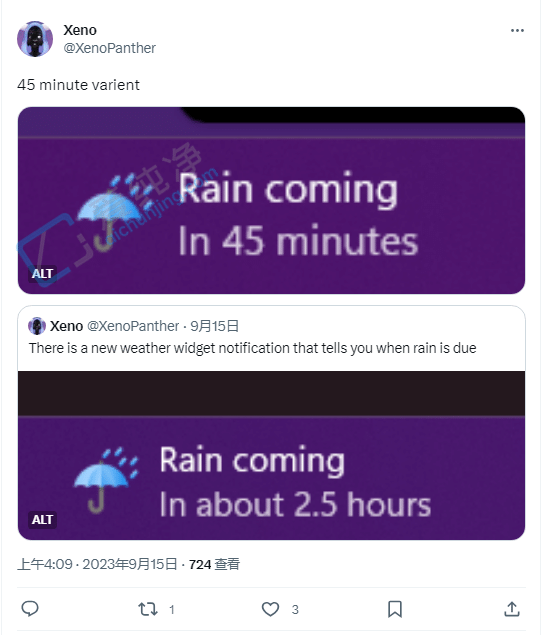View the Rain coming in about 2.5 hours image
Viewport: 543px width, 635px height.
point(271,456)
